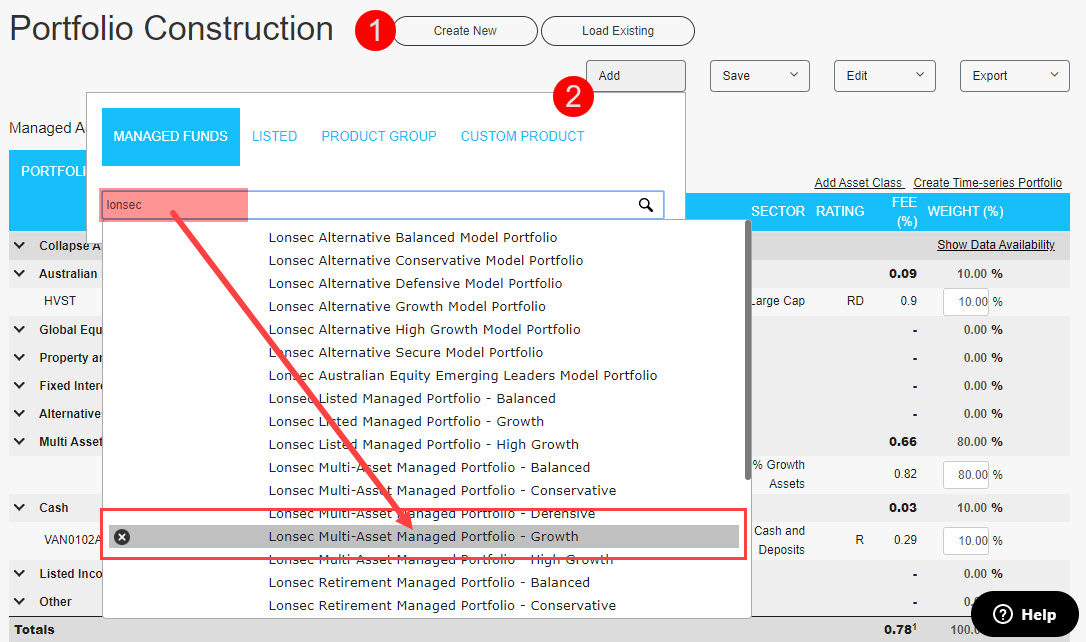Click the Load Existing button
The width and height of the screenshot is (1086, 642).
point(617,31)
